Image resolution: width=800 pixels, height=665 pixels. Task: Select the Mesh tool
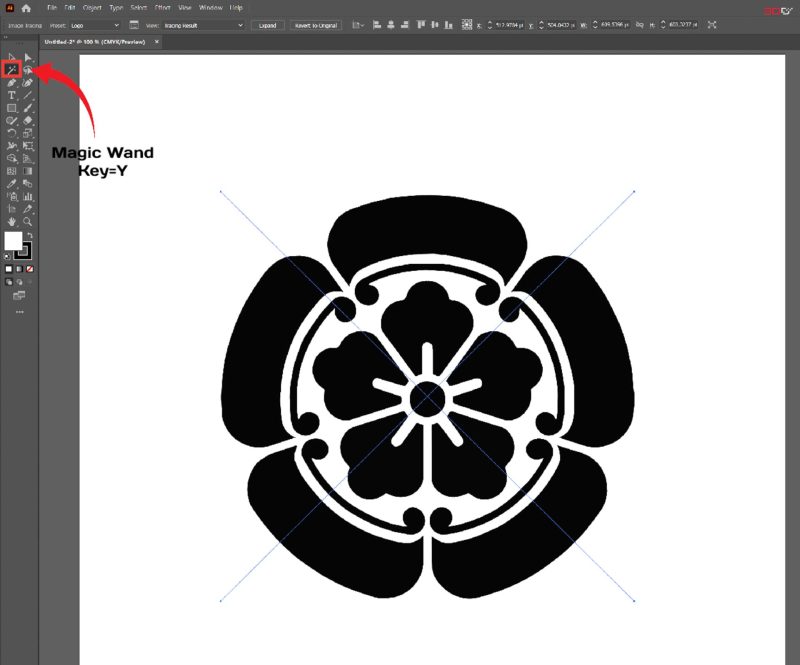pyautogui.click(x=11, y=171)
